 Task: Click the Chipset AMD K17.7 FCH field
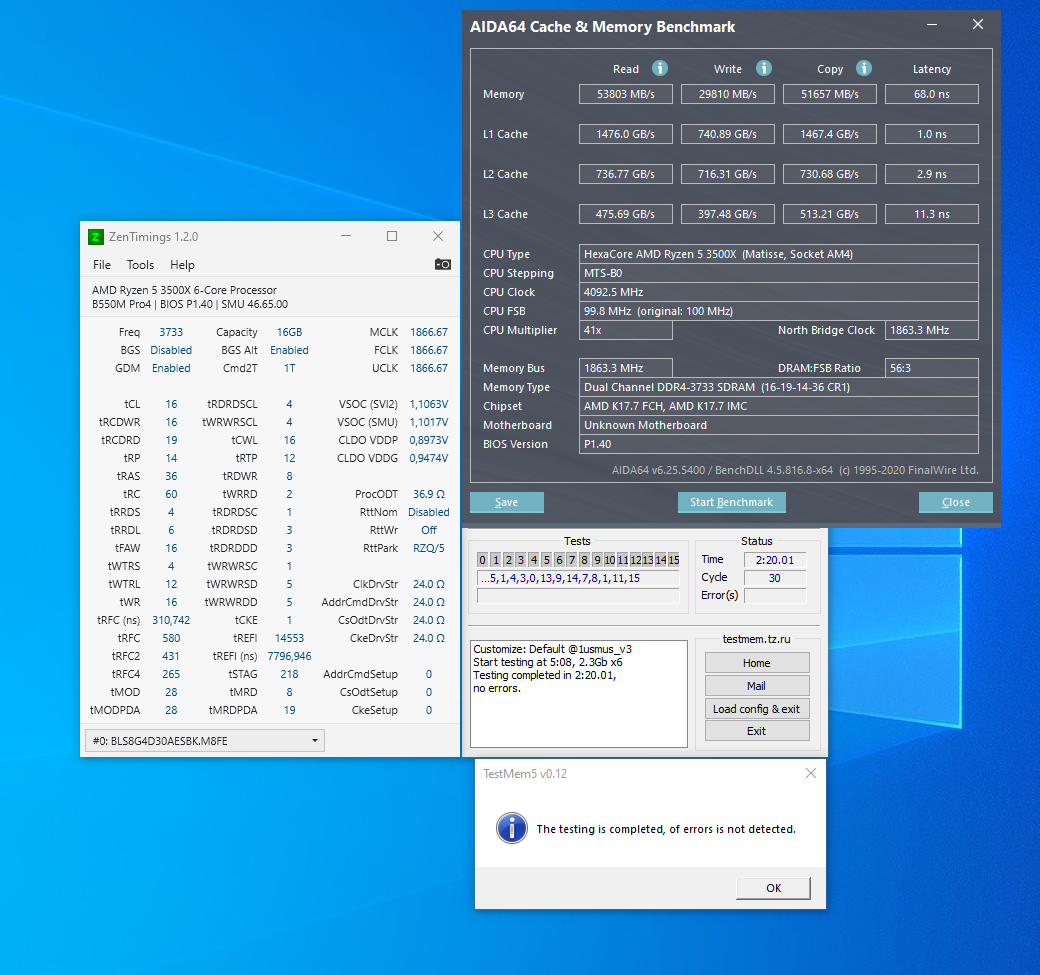click(779, 407)
